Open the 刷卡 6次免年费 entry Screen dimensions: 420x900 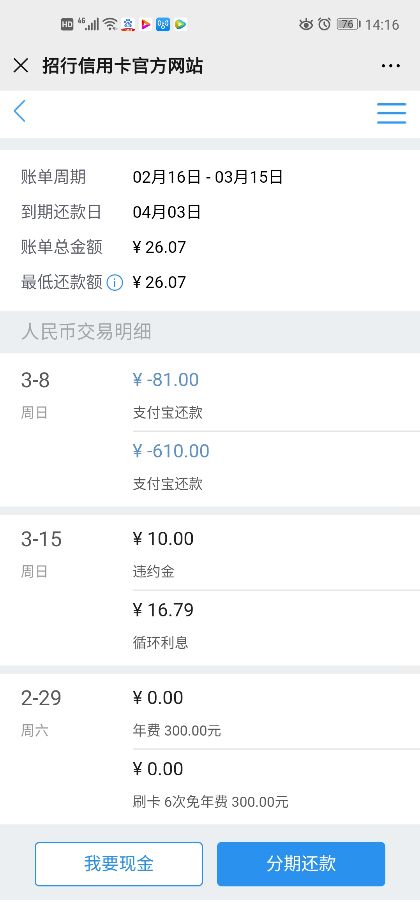click(x=276, y=785)
